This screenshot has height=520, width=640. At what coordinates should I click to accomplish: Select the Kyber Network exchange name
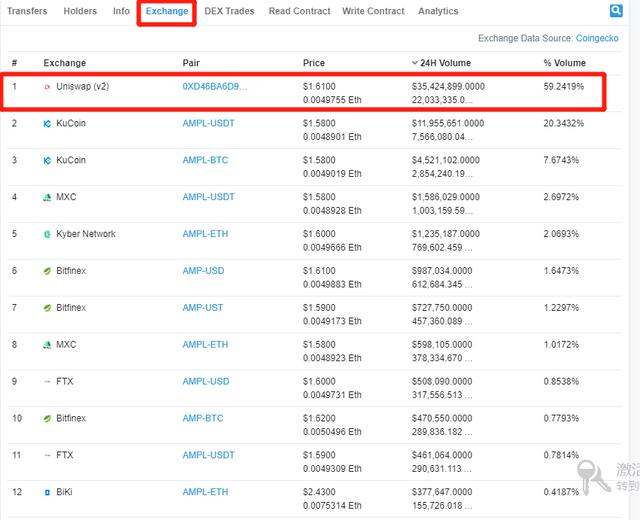click(x=86, y=234)
